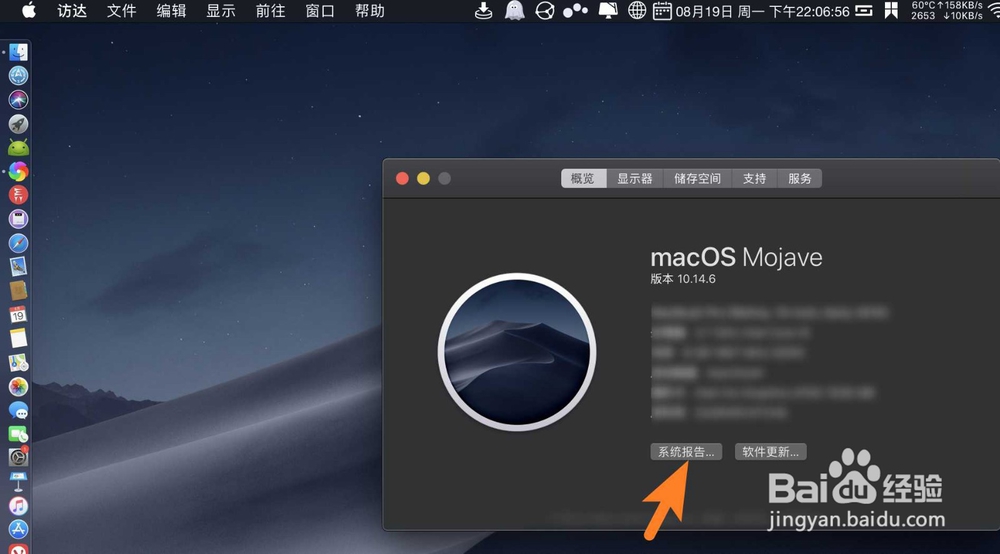Open App Store in the dock
Screen dimensions: 1000x554
pyautogui.click(x=18, y=529)
